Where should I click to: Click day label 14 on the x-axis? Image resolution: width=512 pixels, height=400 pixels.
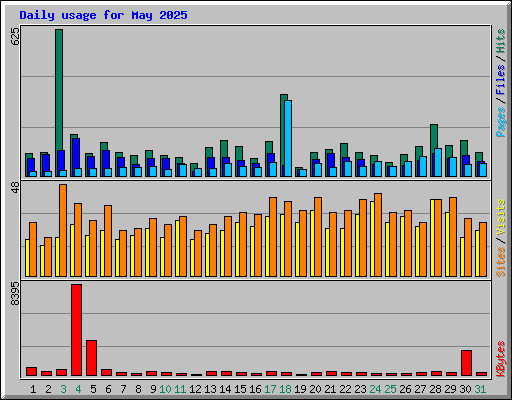click(225, 389)
